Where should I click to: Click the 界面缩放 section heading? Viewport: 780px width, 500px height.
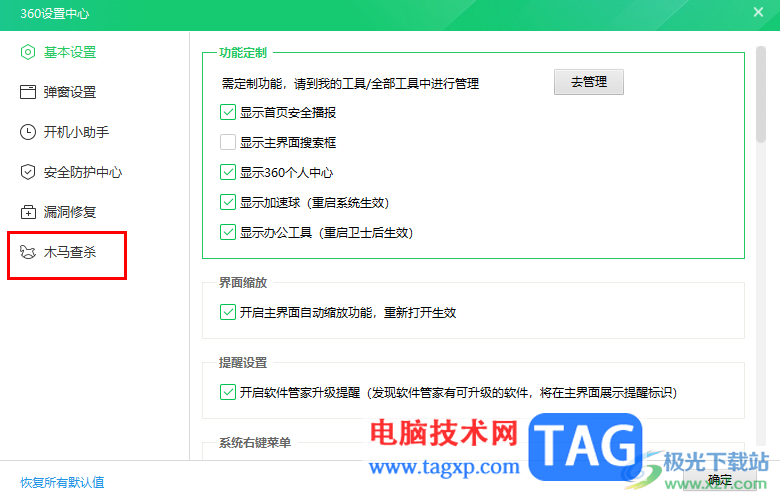point(243,283)
